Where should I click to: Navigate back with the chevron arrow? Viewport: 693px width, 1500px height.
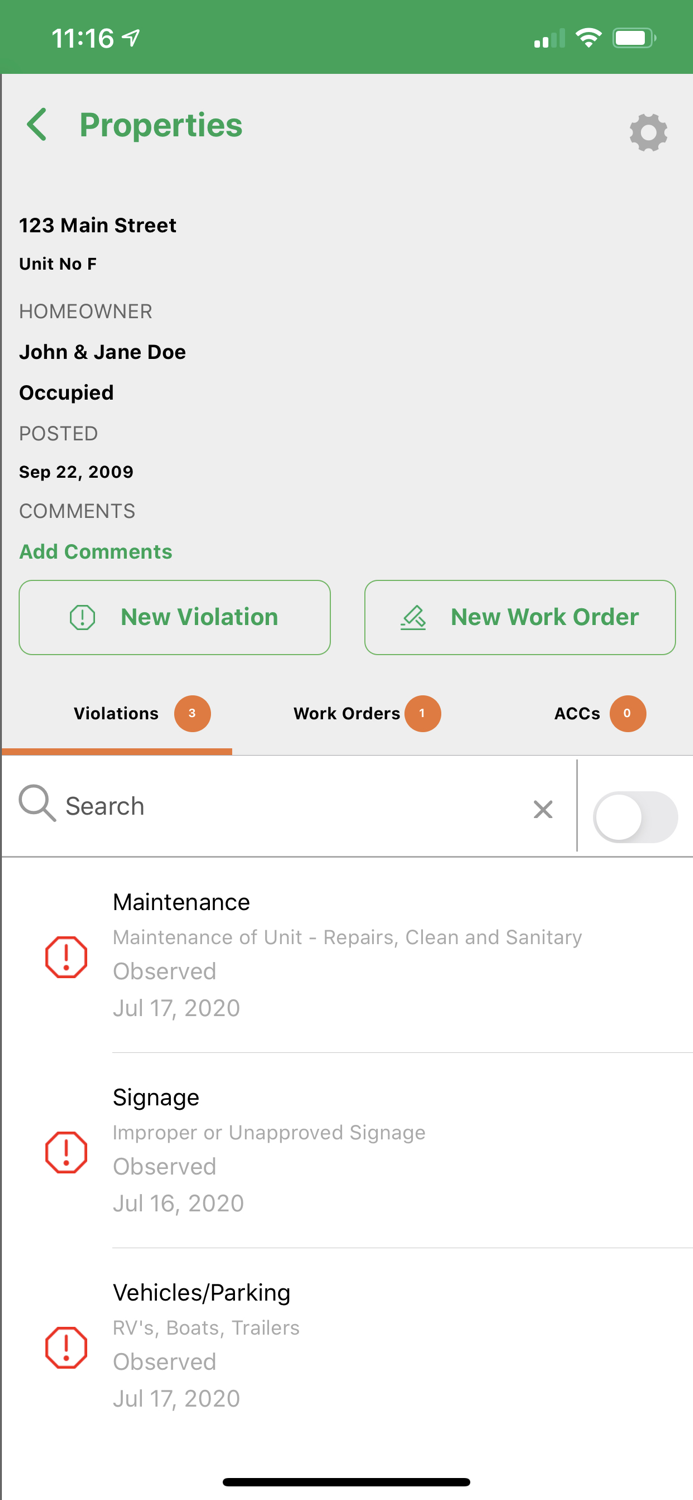(x=36, y=125)
